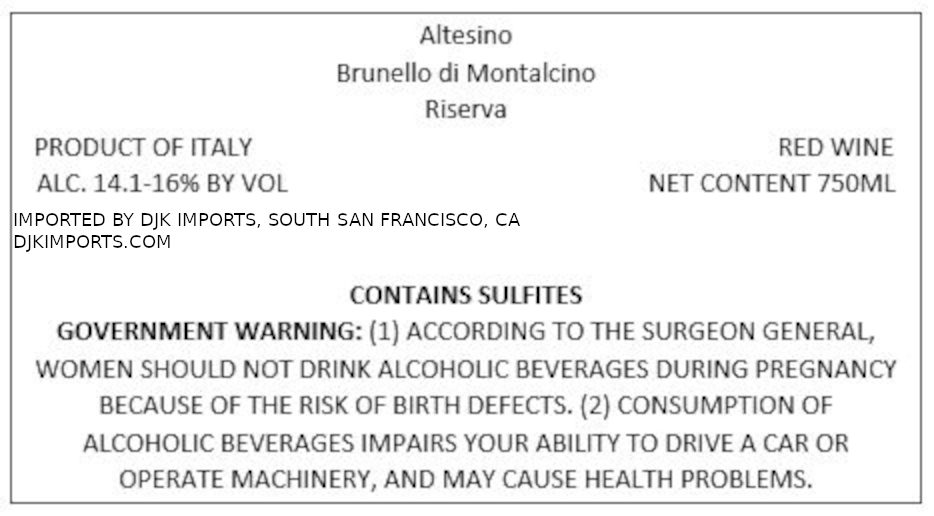Click BECAUSE OF THE RISK OF BIRTH DEFECTS
The width and height of the screenshot is (934, 516).
[336, 405]
